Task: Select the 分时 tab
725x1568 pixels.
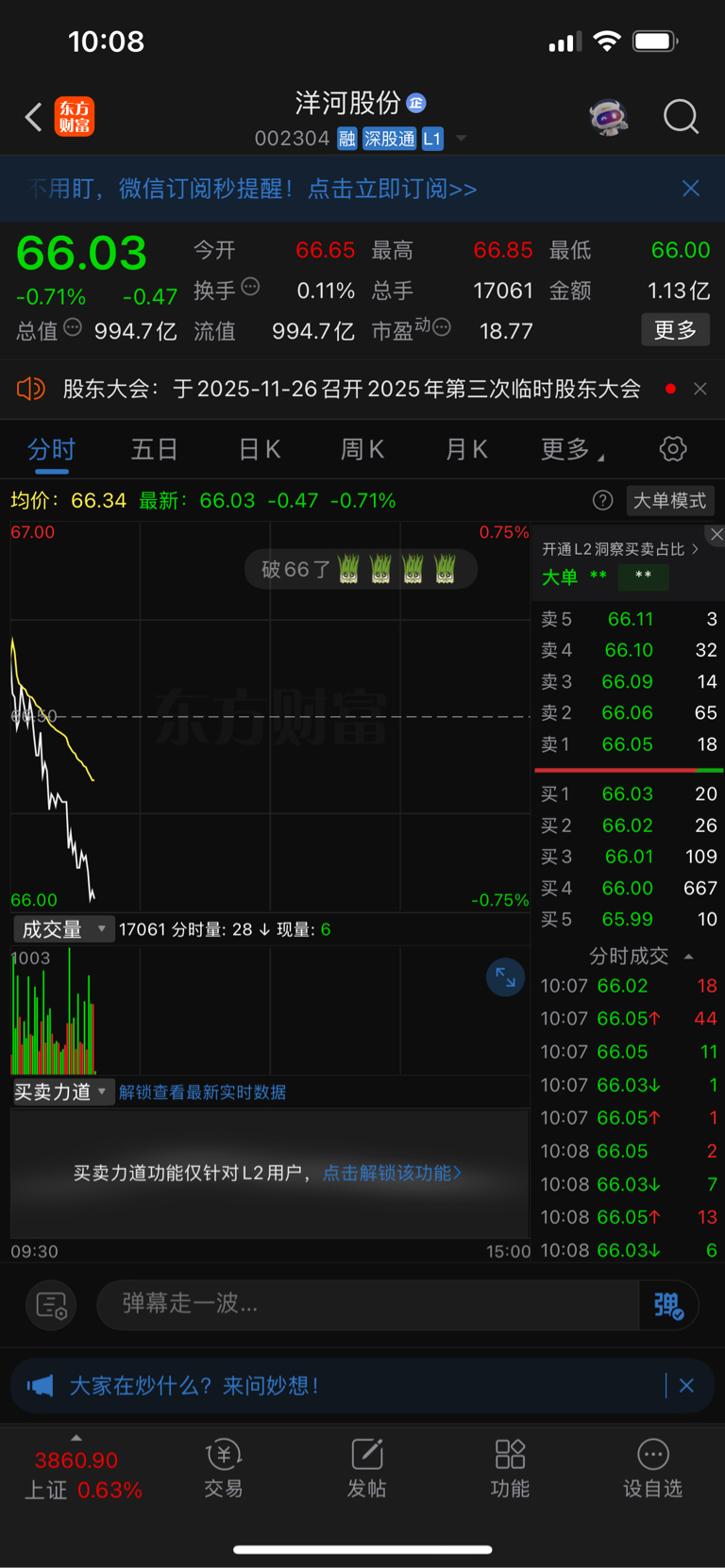Action: [x=51, y=449]
